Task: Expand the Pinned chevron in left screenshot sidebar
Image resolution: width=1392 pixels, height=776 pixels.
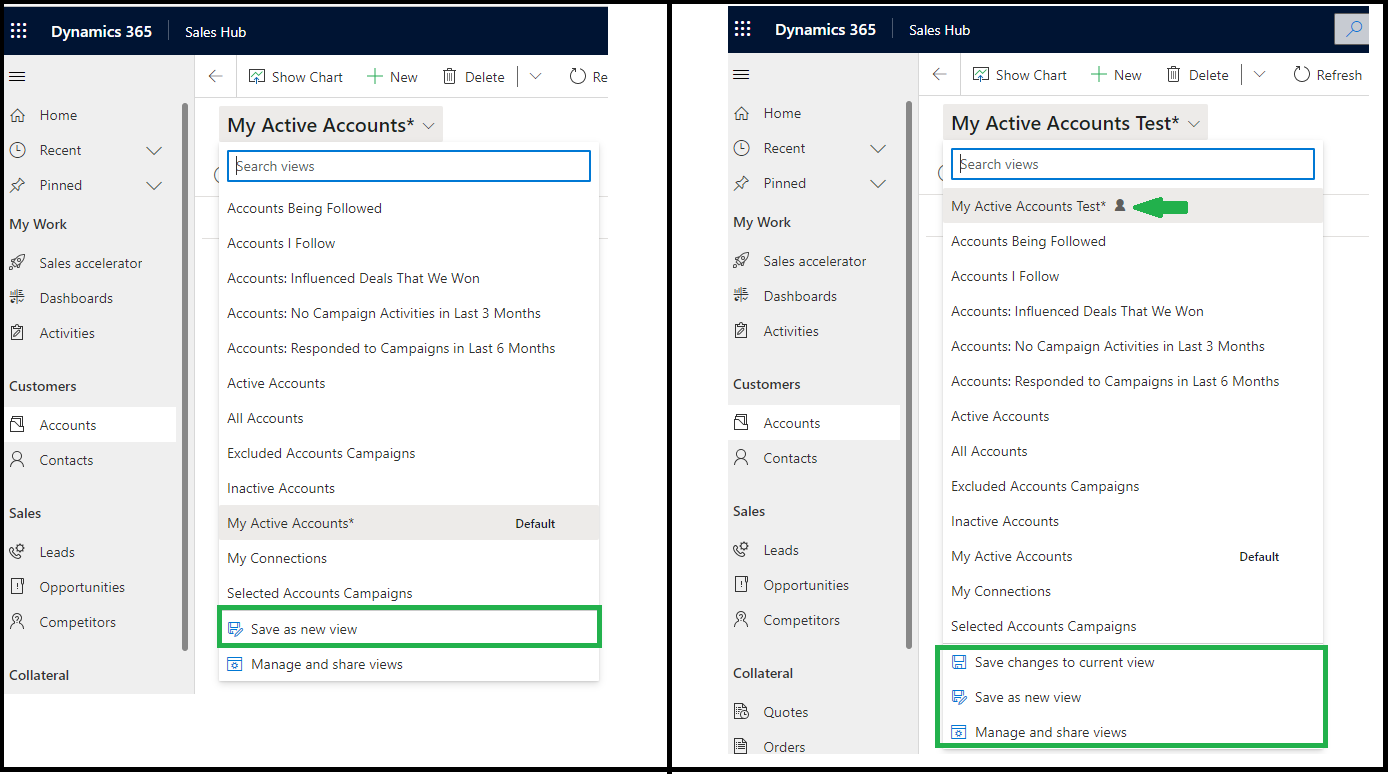Action: pos(154,185)
